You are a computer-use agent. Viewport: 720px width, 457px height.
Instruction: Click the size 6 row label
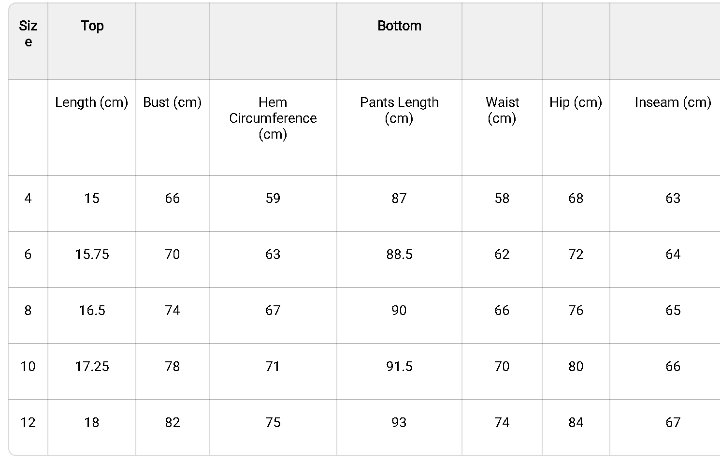pos(28,254)
